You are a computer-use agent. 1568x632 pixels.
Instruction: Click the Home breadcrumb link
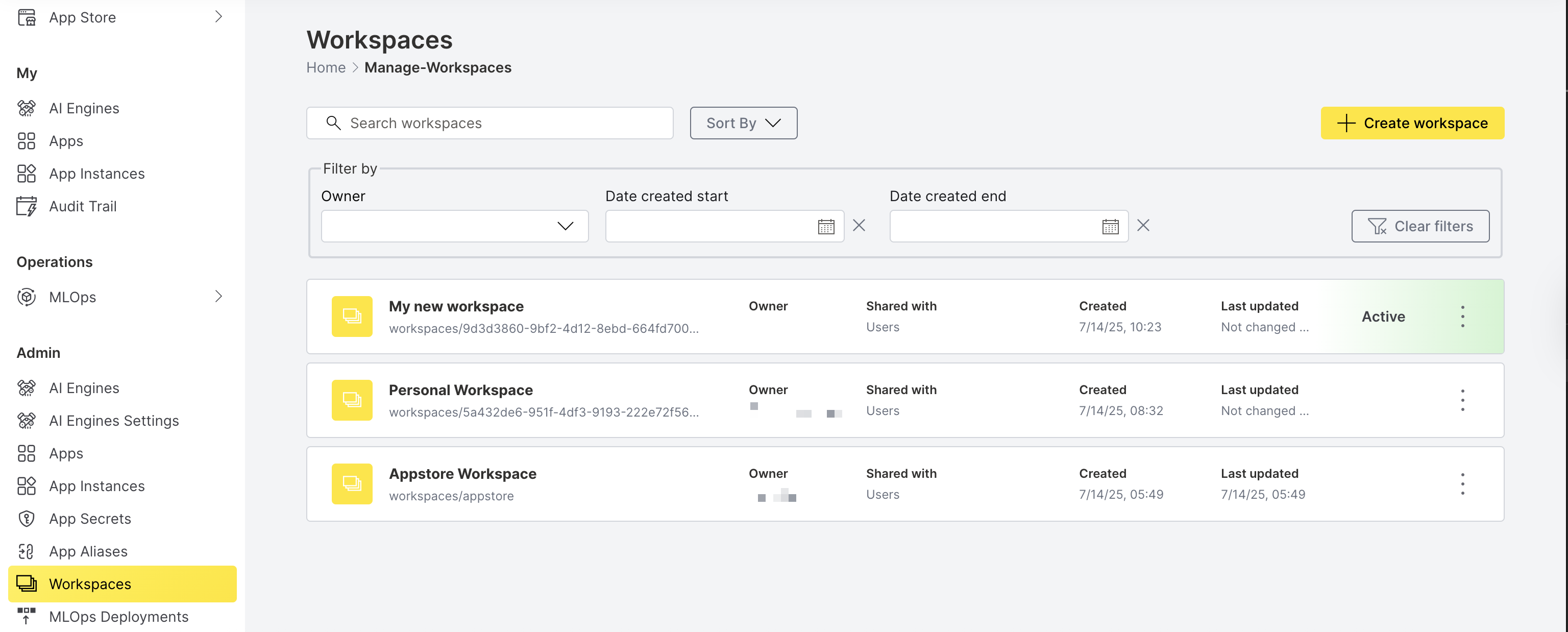tap(326, 67)
